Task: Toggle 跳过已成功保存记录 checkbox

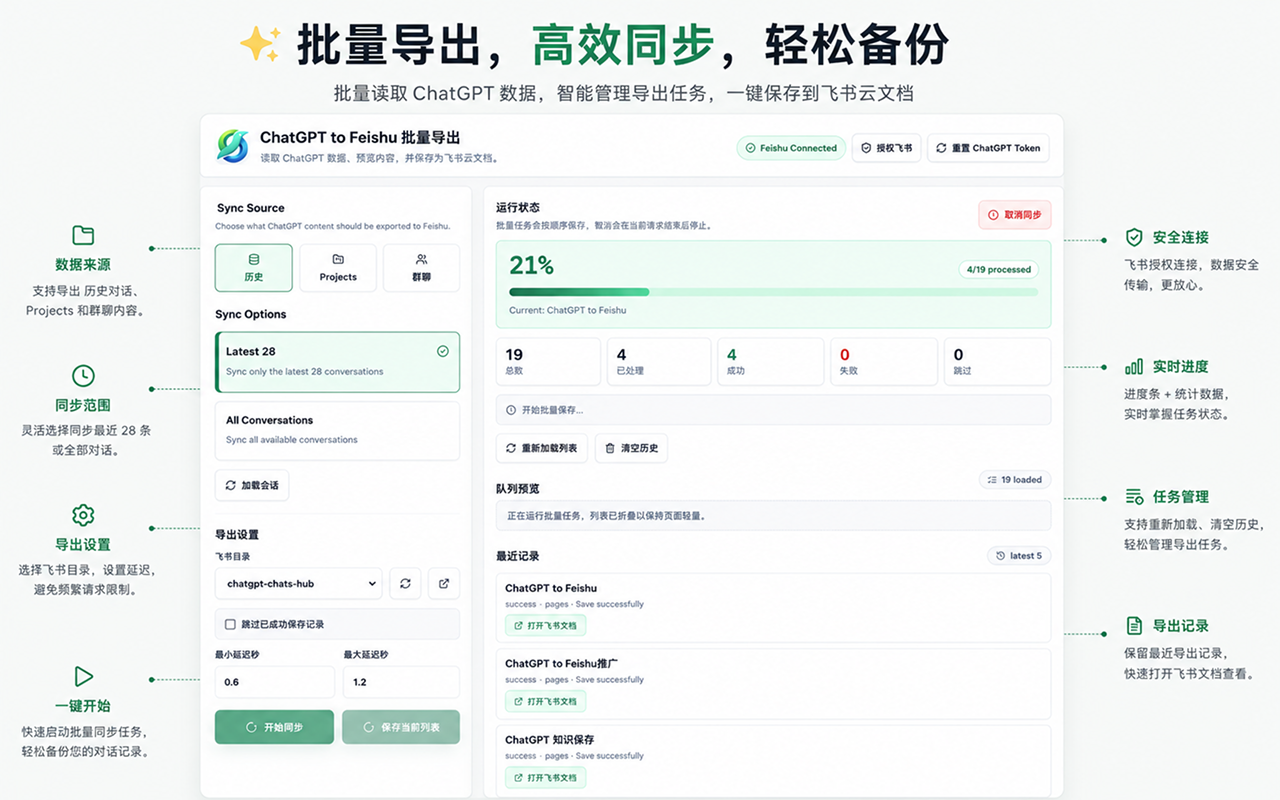Action: pos(230,624)
